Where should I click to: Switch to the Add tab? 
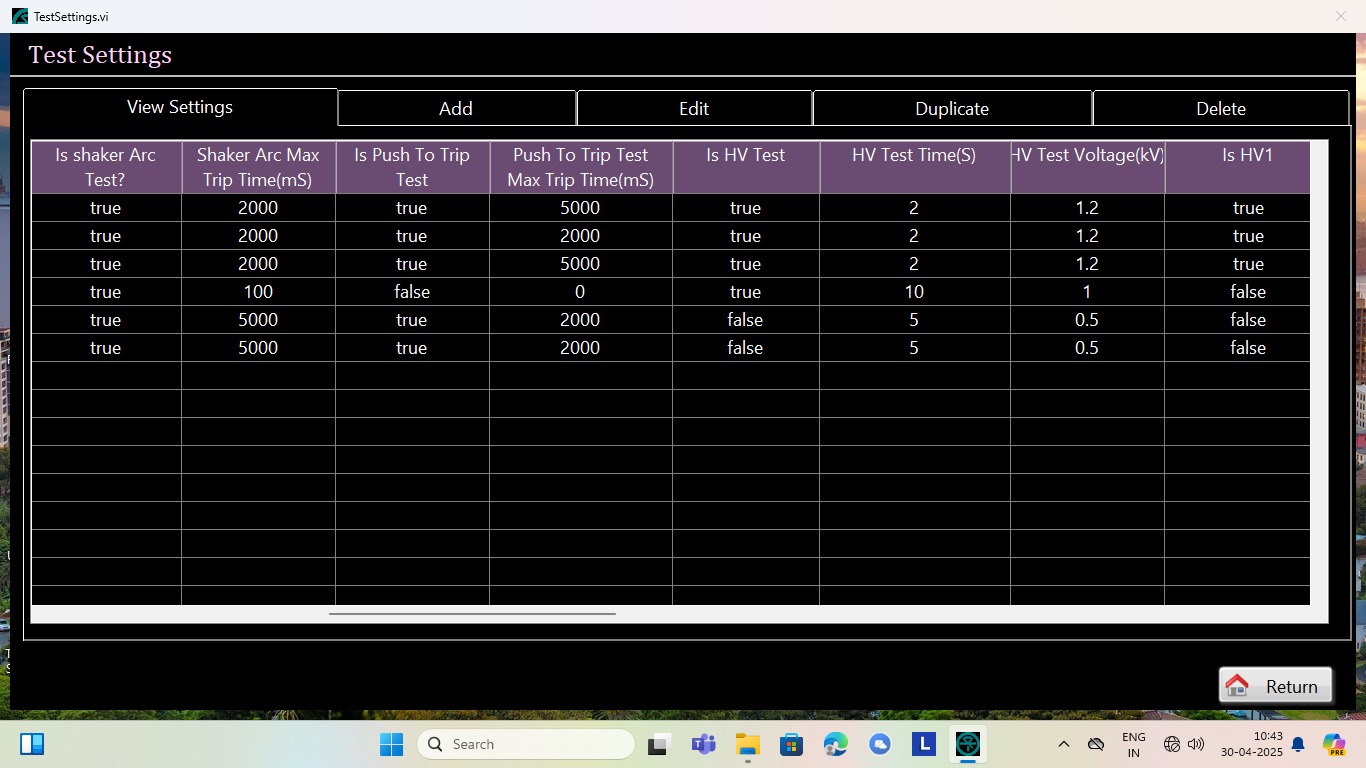[x=456, y=108]
